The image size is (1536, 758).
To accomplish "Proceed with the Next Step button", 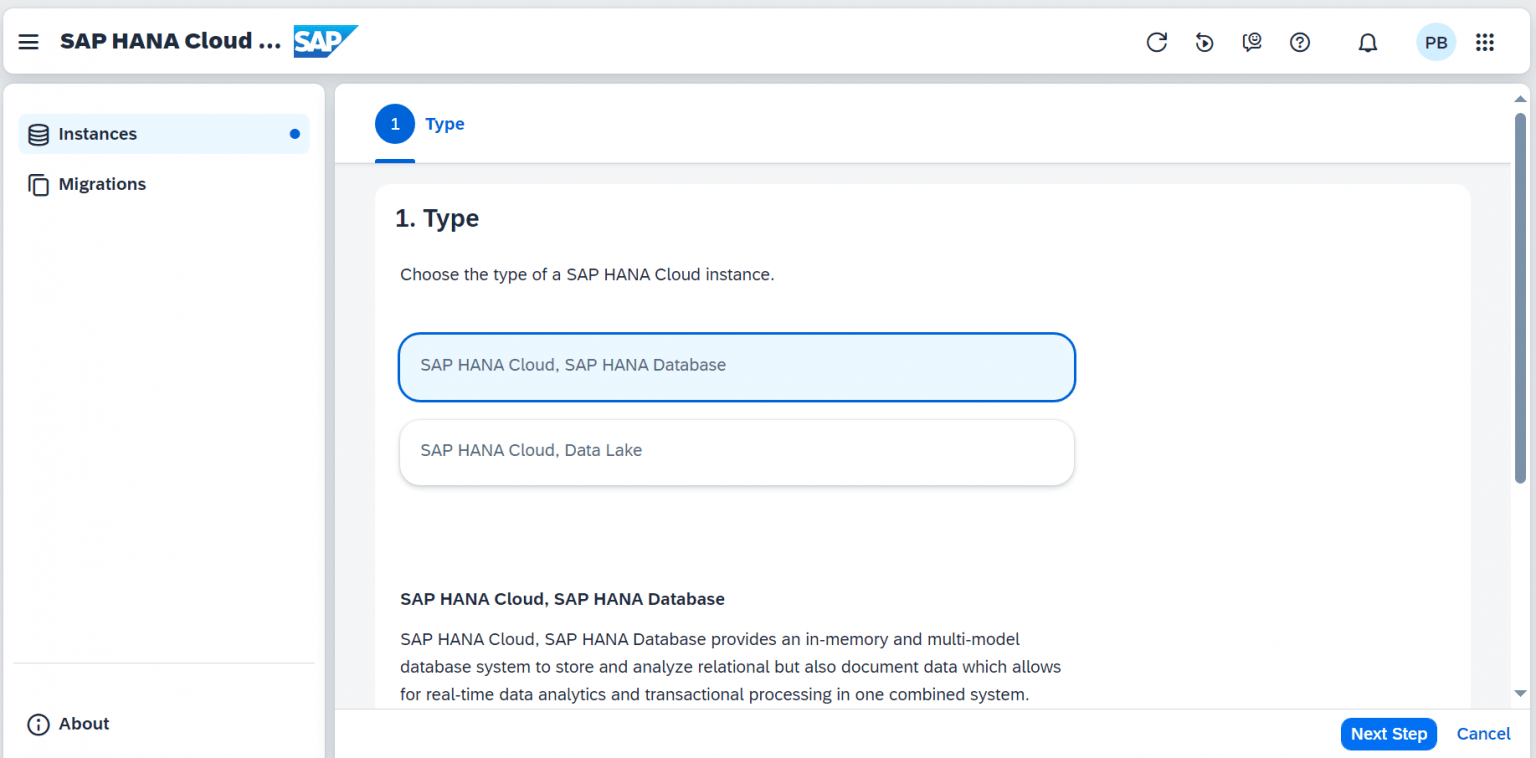I will point(1389,733).
